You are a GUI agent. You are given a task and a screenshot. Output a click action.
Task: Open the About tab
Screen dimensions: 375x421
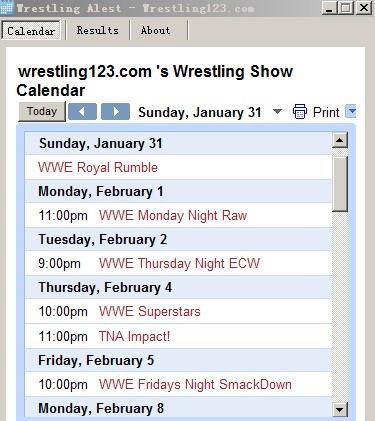[155, 30]
